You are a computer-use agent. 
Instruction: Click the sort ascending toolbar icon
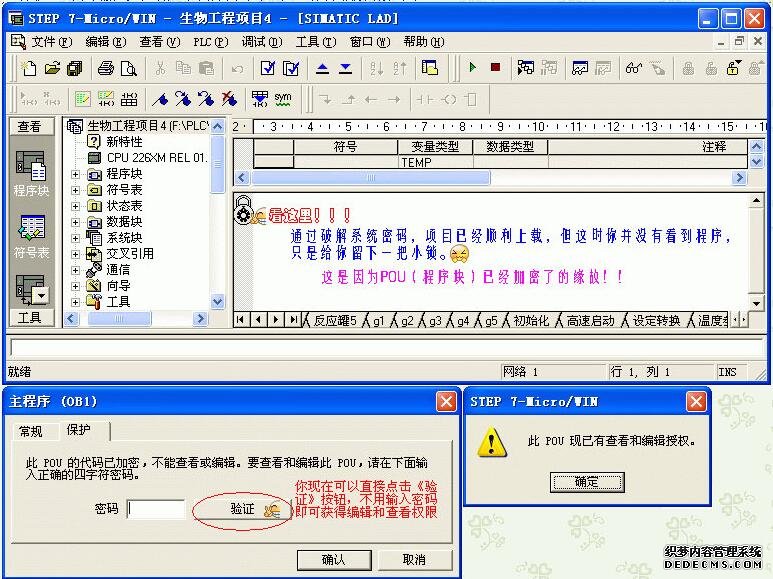pos(377,68)
